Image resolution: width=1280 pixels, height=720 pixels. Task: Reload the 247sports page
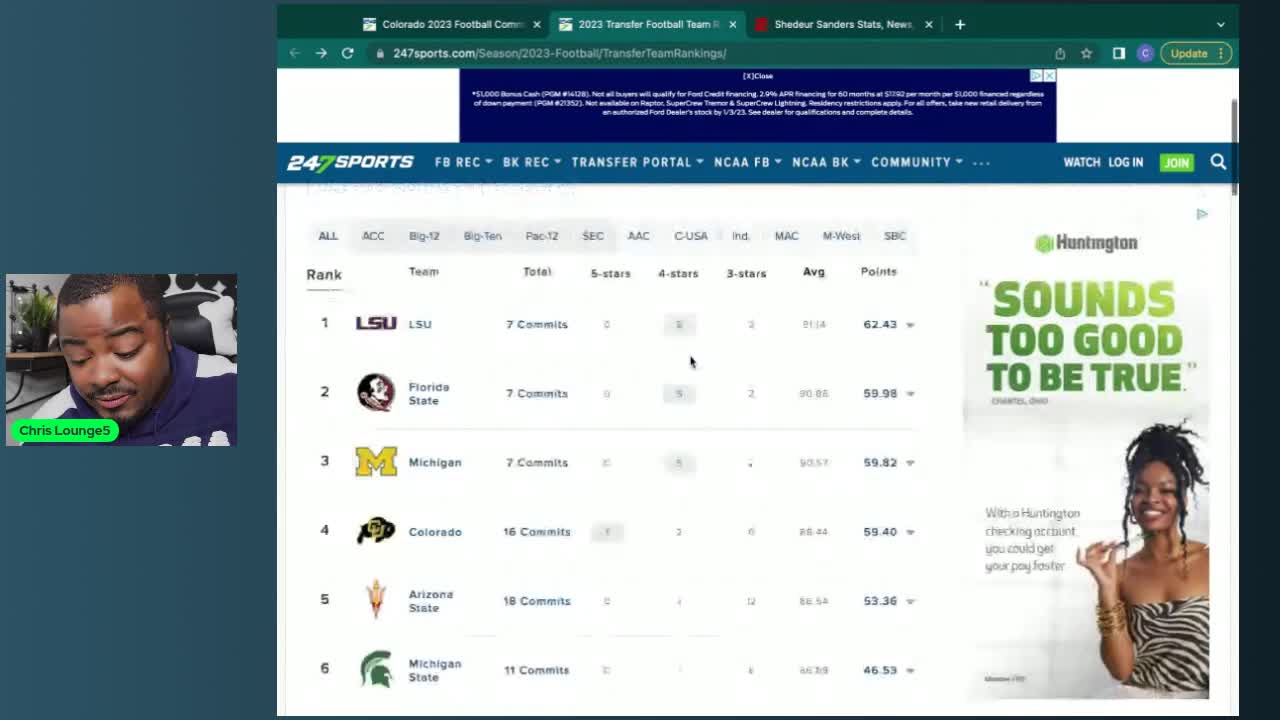(x=347, y=53)
